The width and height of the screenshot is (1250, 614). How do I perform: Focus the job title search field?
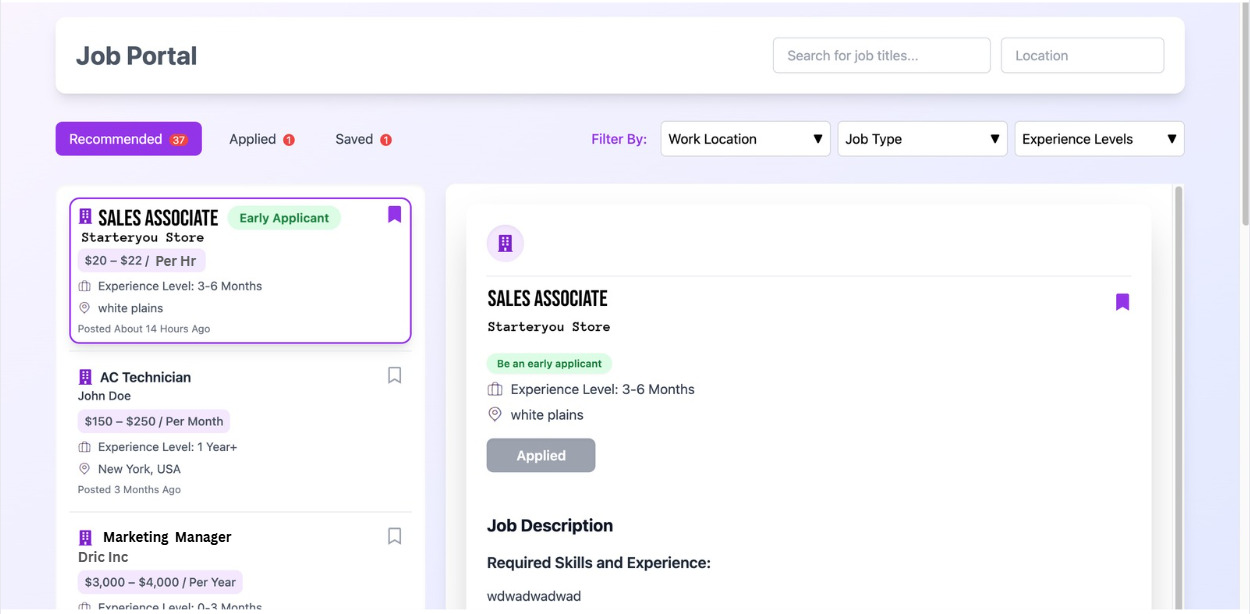coord(881,56)
